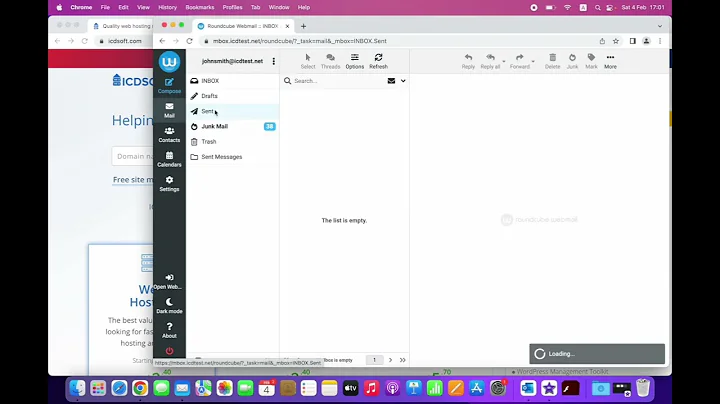
Task: Expand the search options chevron
Action: click(x=403, y=81)
